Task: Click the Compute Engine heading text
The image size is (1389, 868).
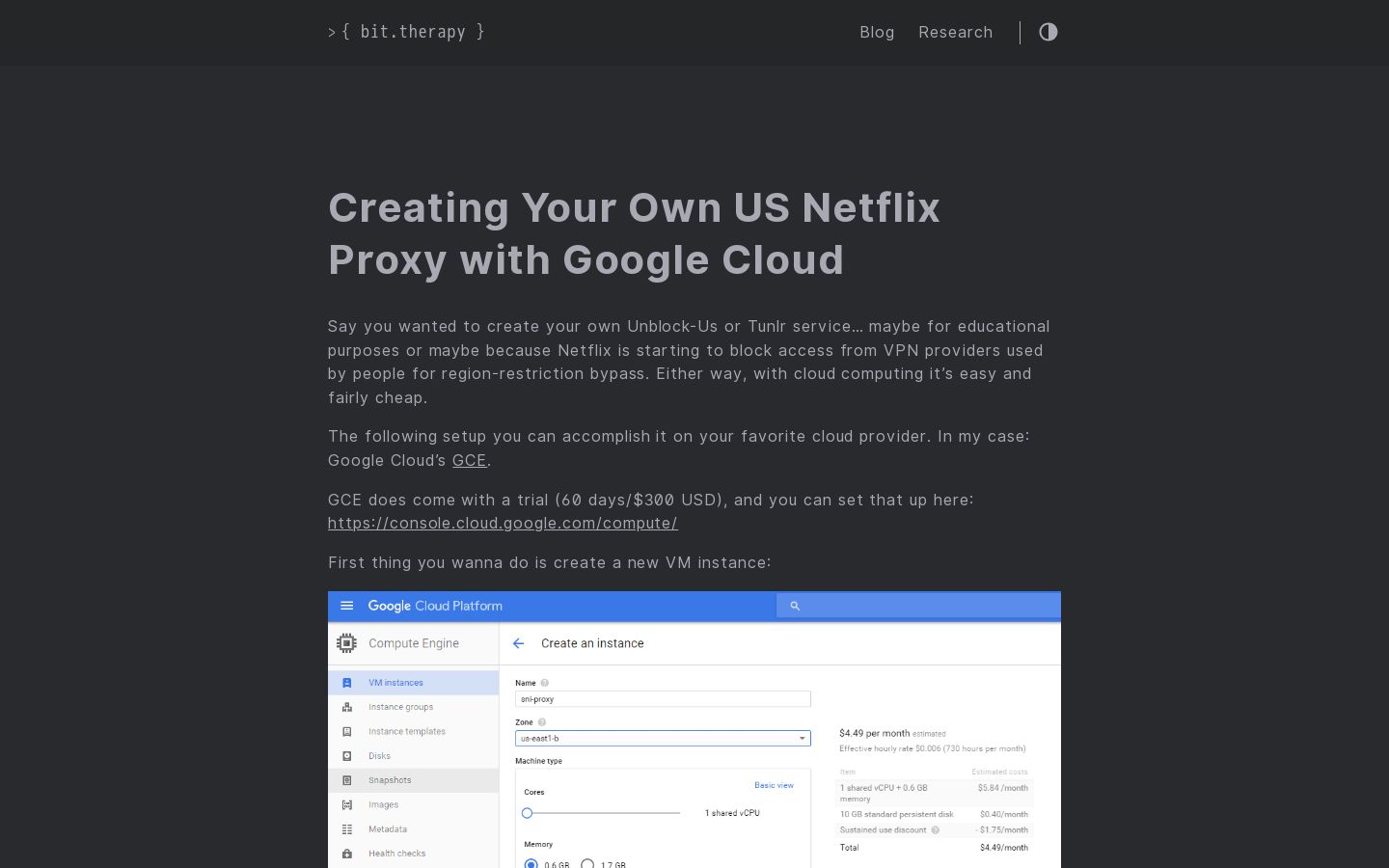Action: coord(414,643)
